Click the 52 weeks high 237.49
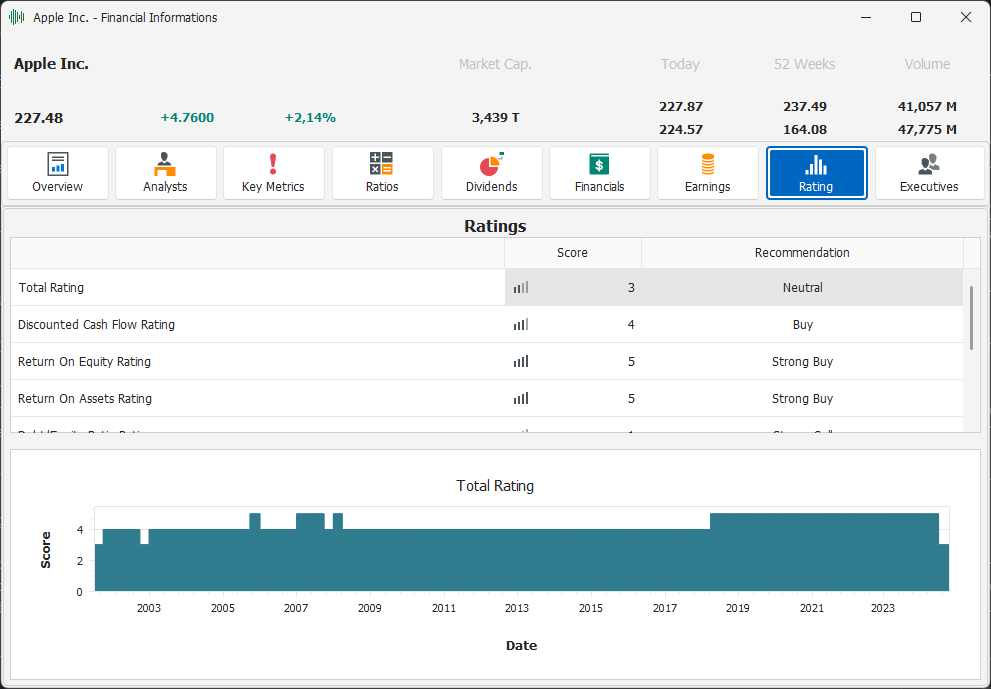 (x=805, y=106)
